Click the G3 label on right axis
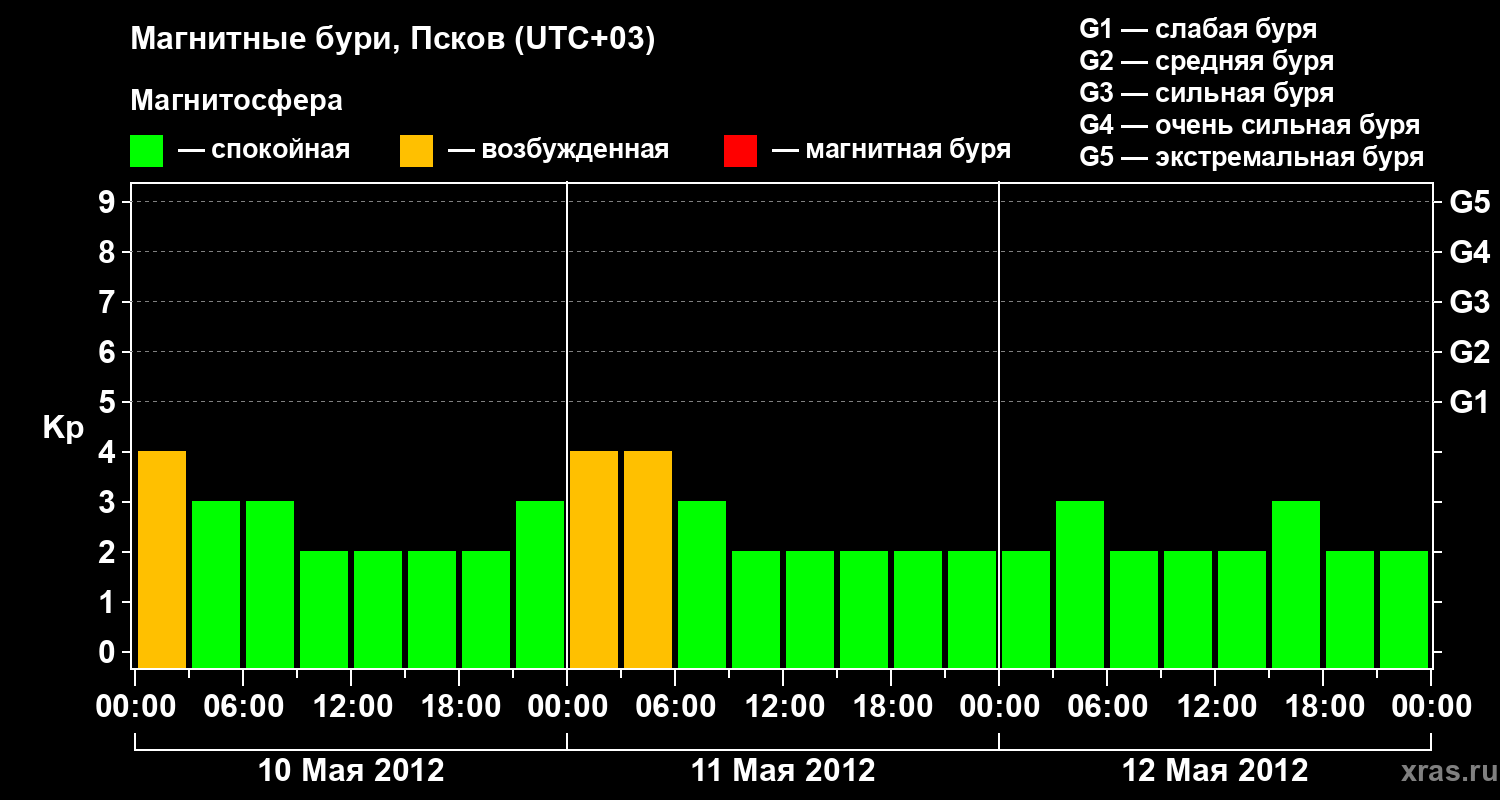 coord(1469,302)
